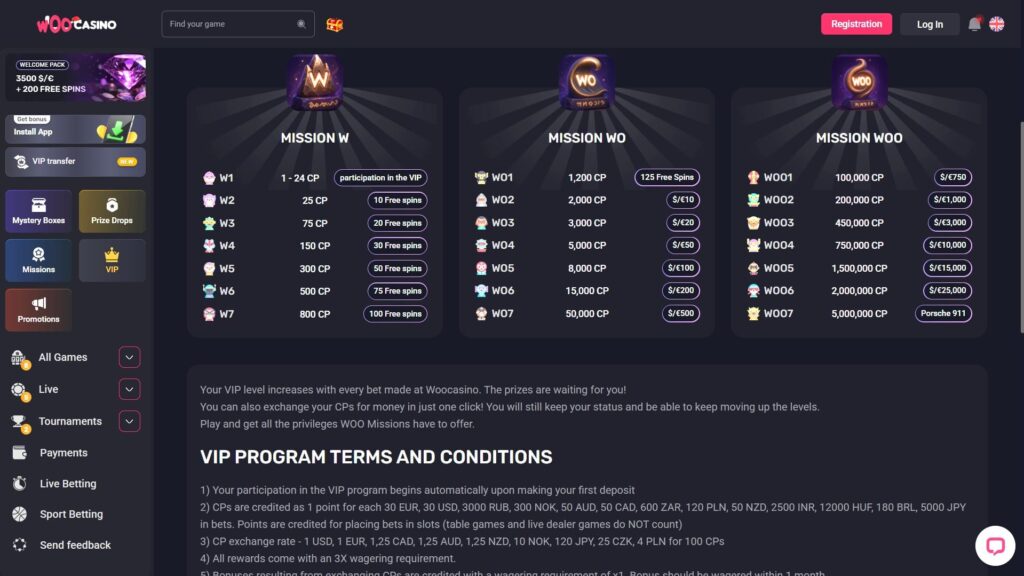Expand the All Games section
Viewport: 1024px width, 576px height.
(129, 357)
